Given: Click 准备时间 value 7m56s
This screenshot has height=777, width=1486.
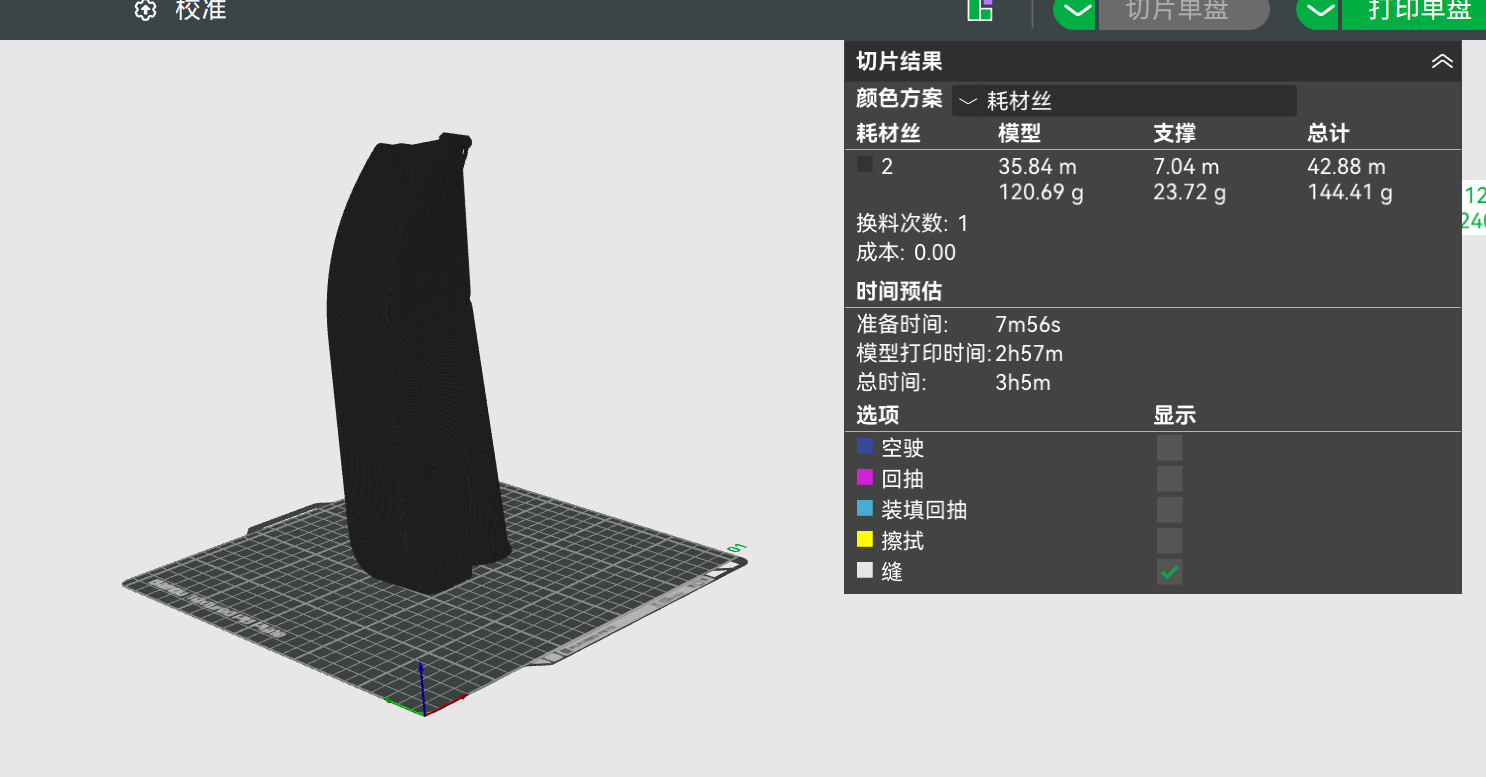Looking at the screenshot, I should pos(1028,325).
